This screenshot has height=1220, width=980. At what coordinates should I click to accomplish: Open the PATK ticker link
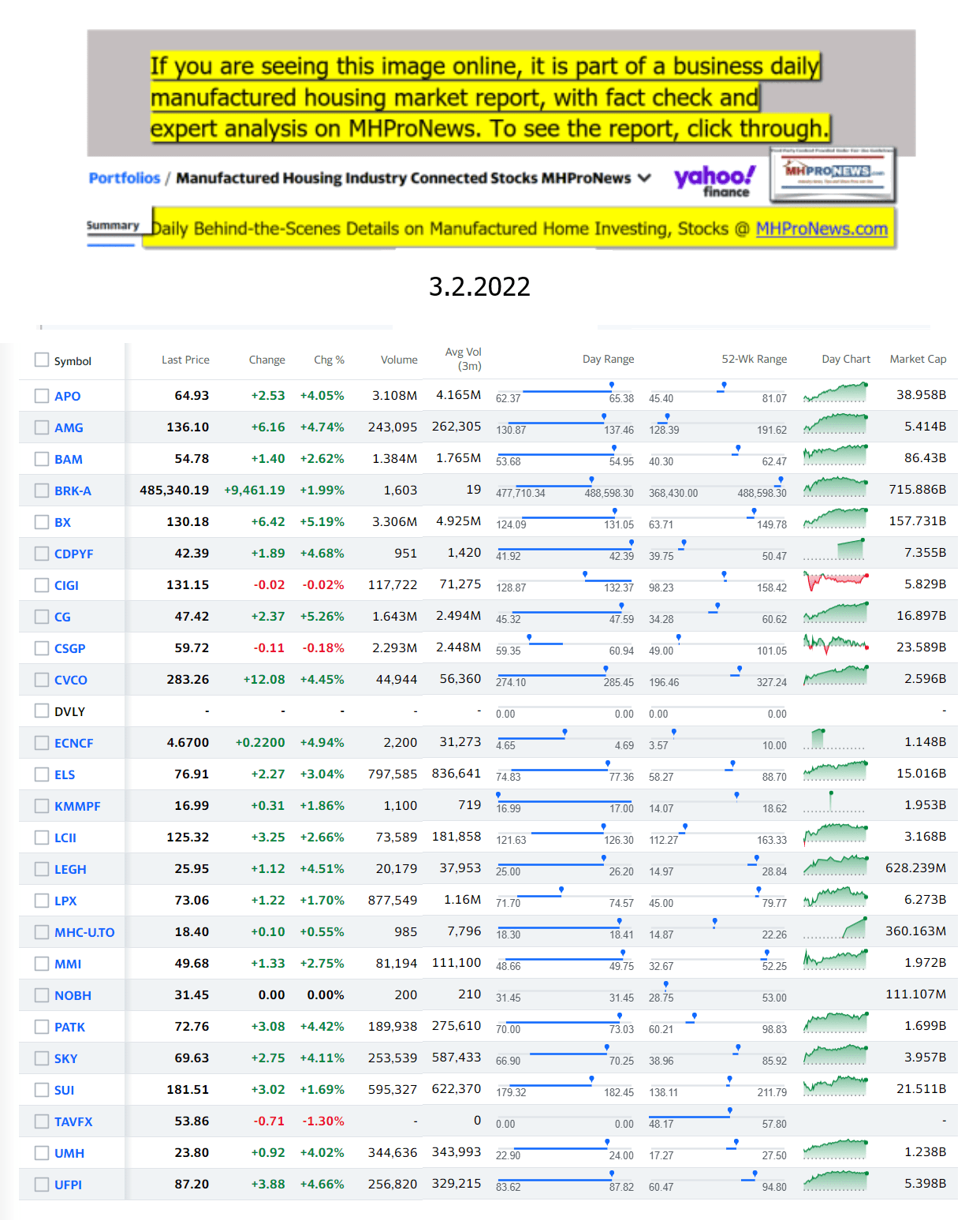click(x=69, y=1027)
